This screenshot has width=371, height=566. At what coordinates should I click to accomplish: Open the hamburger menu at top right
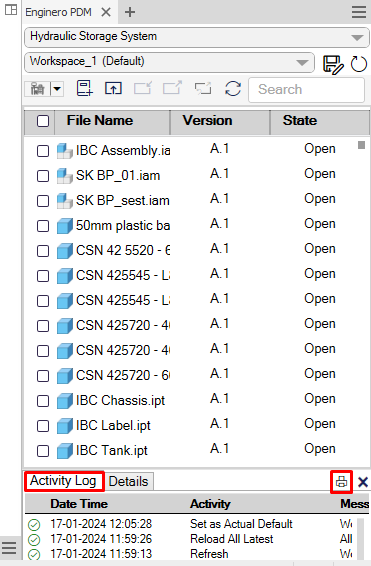pyautogui.click(x=359, y=12)
